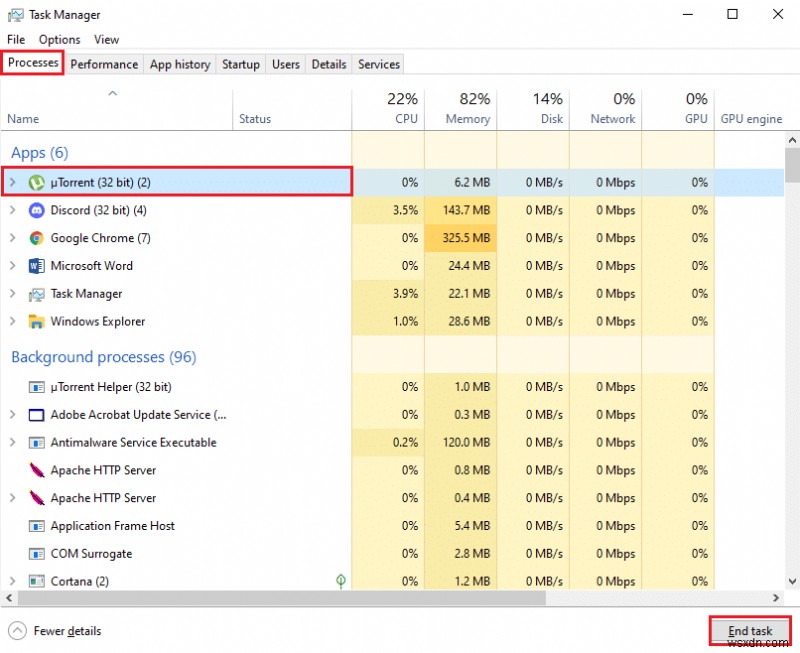Viewport: 800px width, 653px height.
Task: Click the Cortana process icon
Action: click(36, 581)
